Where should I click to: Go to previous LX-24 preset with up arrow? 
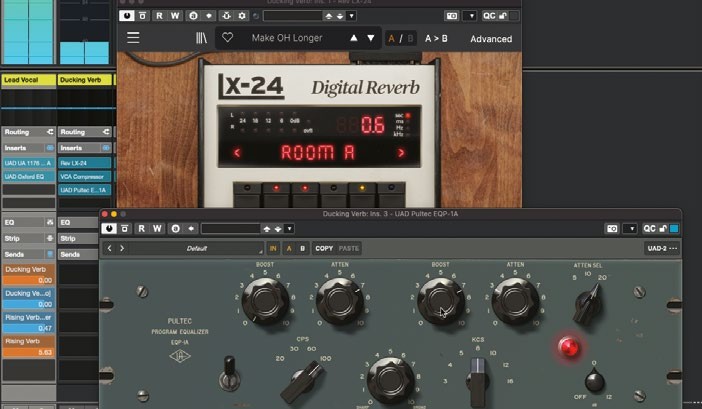coord(354,38)
